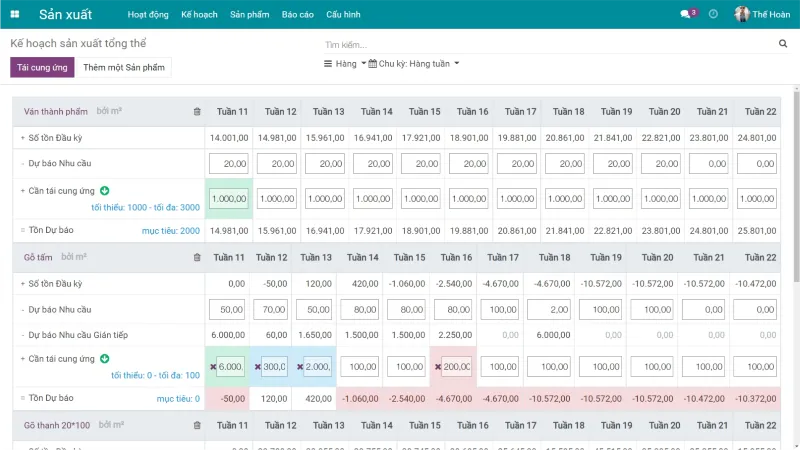The image size is (800, 450).
Task: Open the Kế hoạch menu
Action: (199, 14)
